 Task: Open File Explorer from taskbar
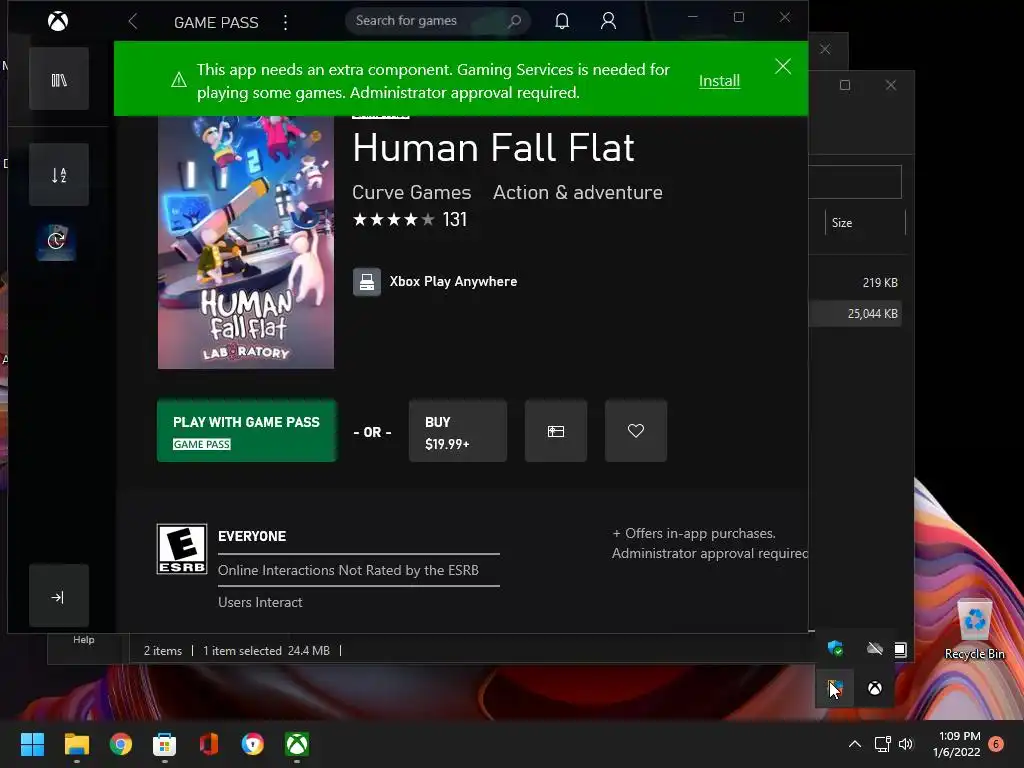(76, 744)
